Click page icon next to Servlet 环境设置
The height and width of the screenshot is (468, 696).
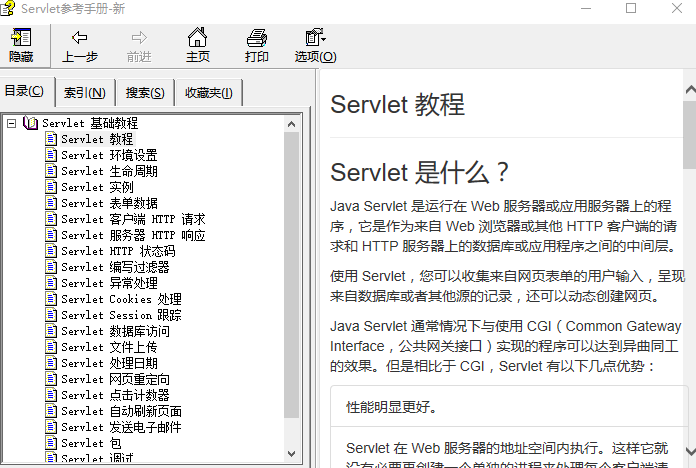pos(51,155)
